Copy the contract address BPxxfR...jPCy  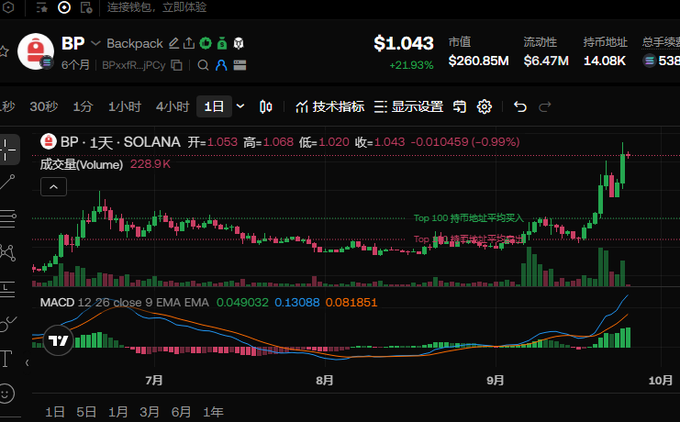[177, 65]
